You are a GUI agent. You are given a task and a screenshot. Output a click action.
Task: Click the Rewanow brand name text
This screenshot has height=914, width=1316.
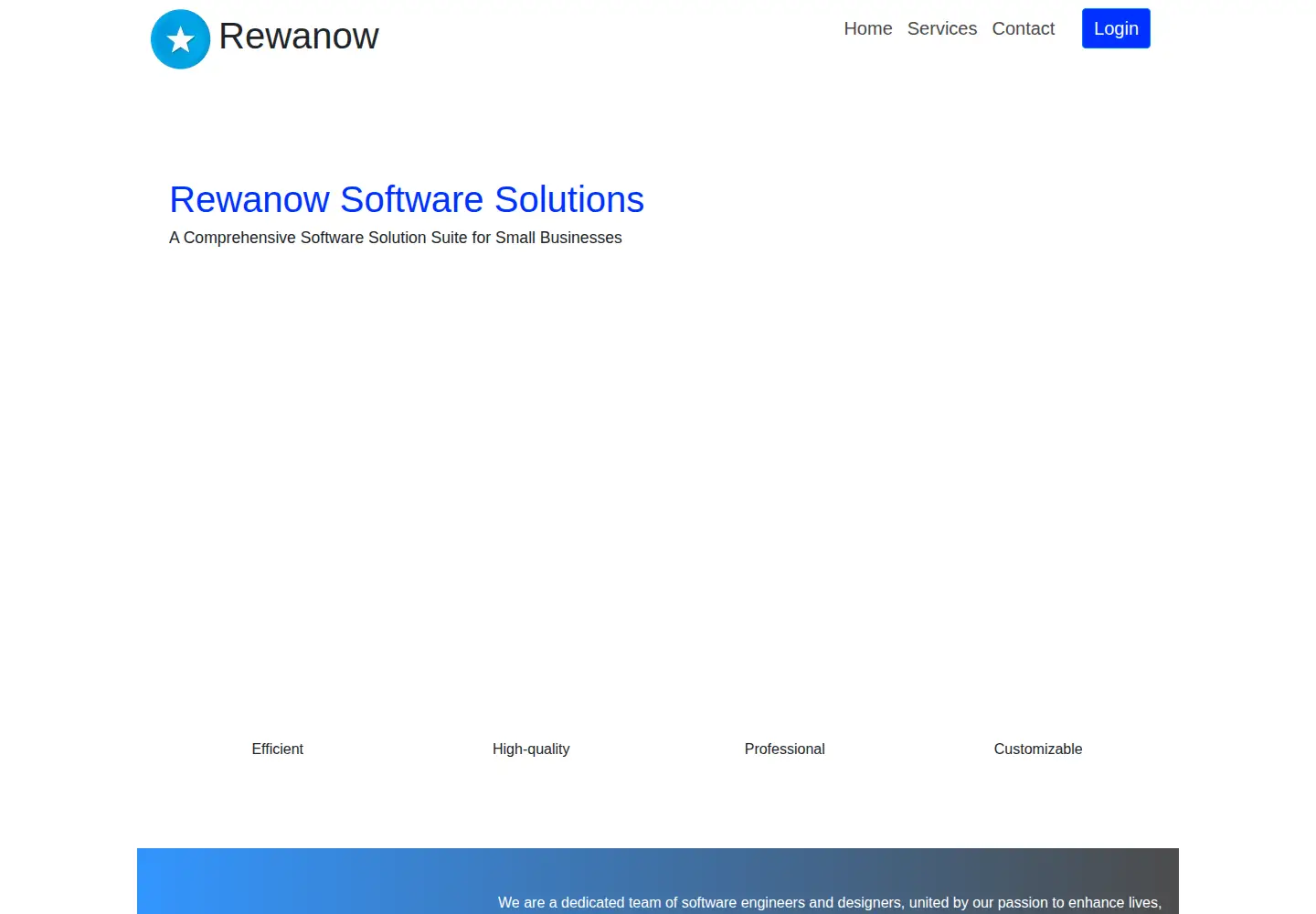(298, 37)
